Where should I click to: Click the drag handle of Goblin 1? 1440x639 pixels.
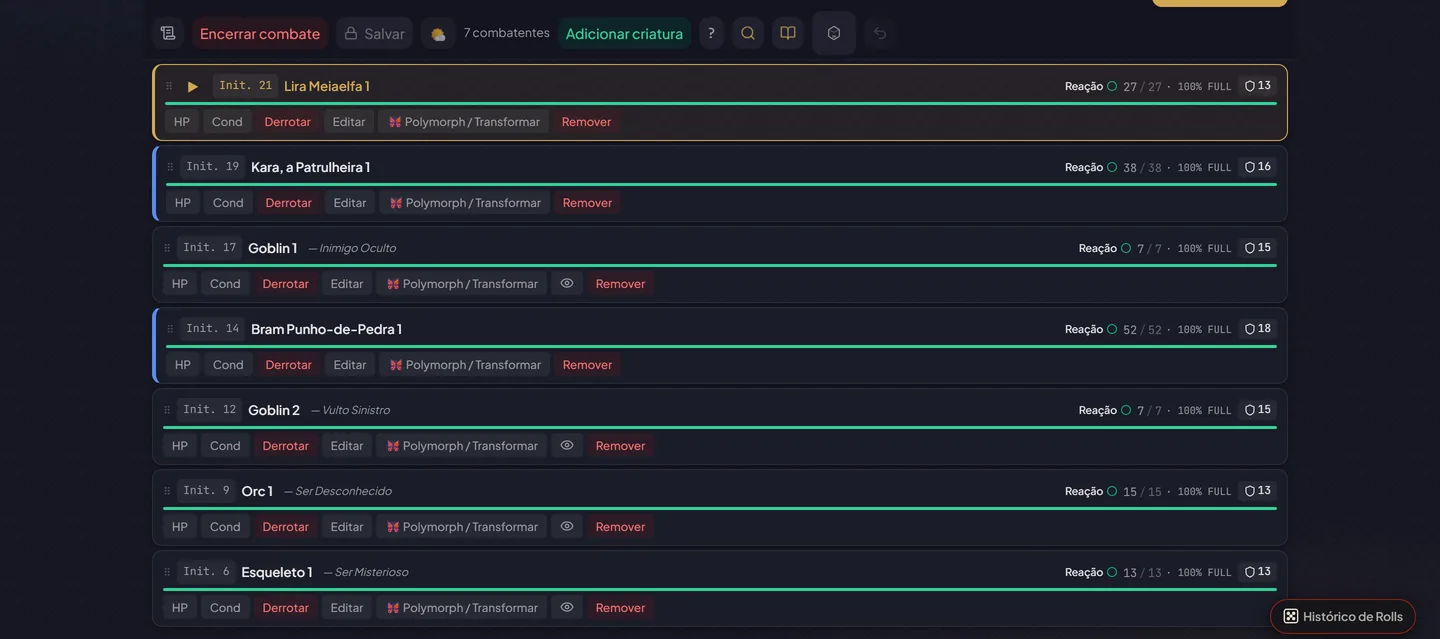coord(167,248)
